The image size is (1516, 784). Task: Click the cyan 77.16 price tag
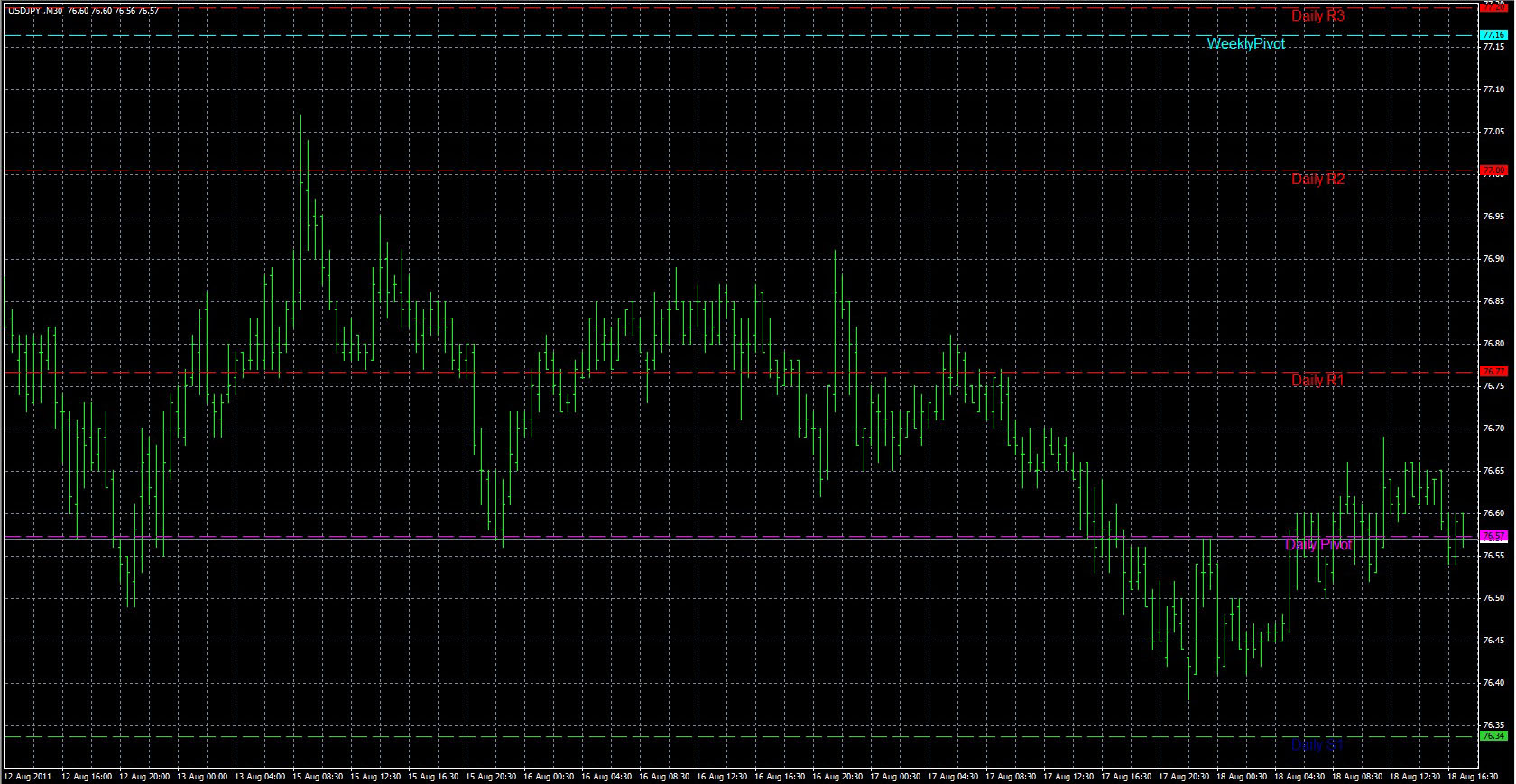[1493, 35]
